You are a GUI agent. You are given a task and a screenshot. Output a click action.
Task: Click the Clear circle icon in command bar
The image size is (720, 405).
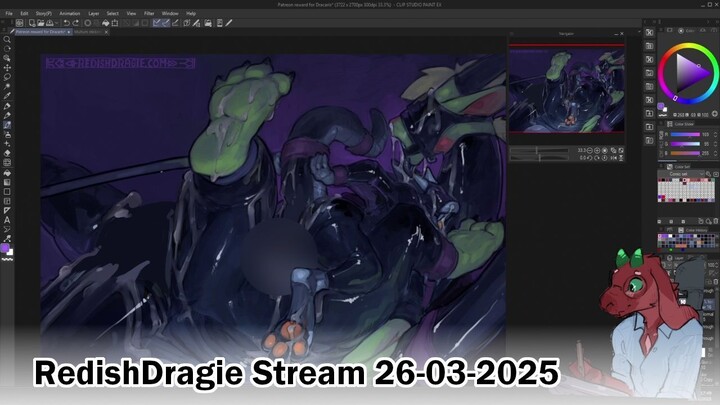pyautogui.click(x=88, y=23)
